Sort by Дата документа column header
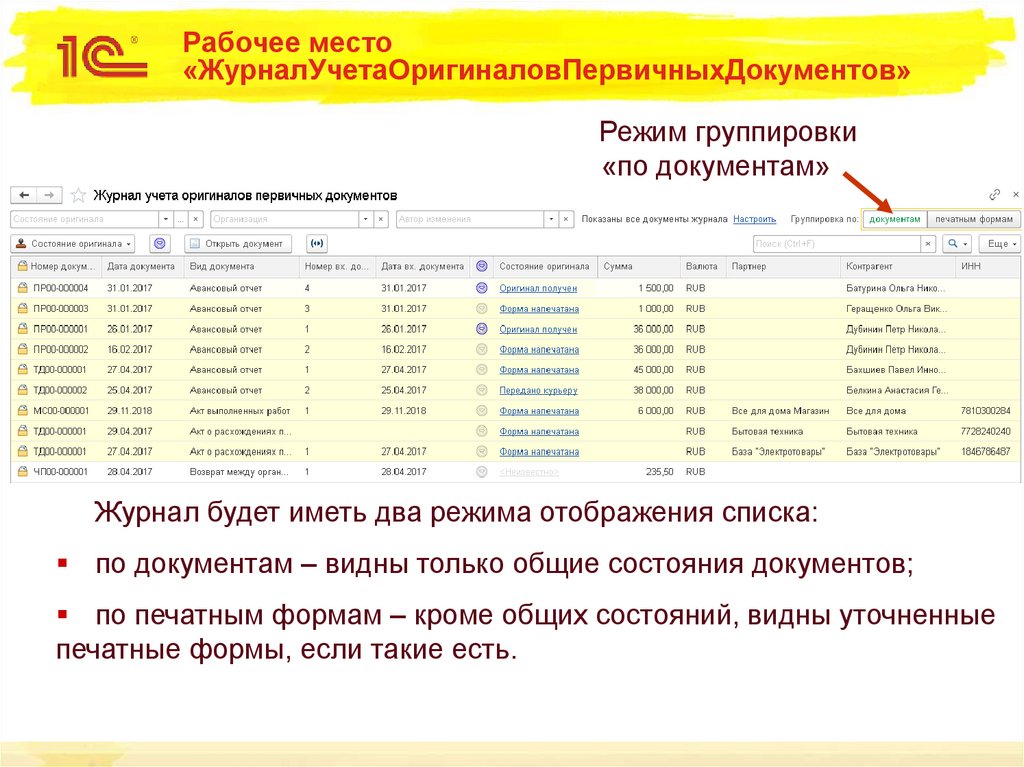1024x767 pixels. coord(142,266)
